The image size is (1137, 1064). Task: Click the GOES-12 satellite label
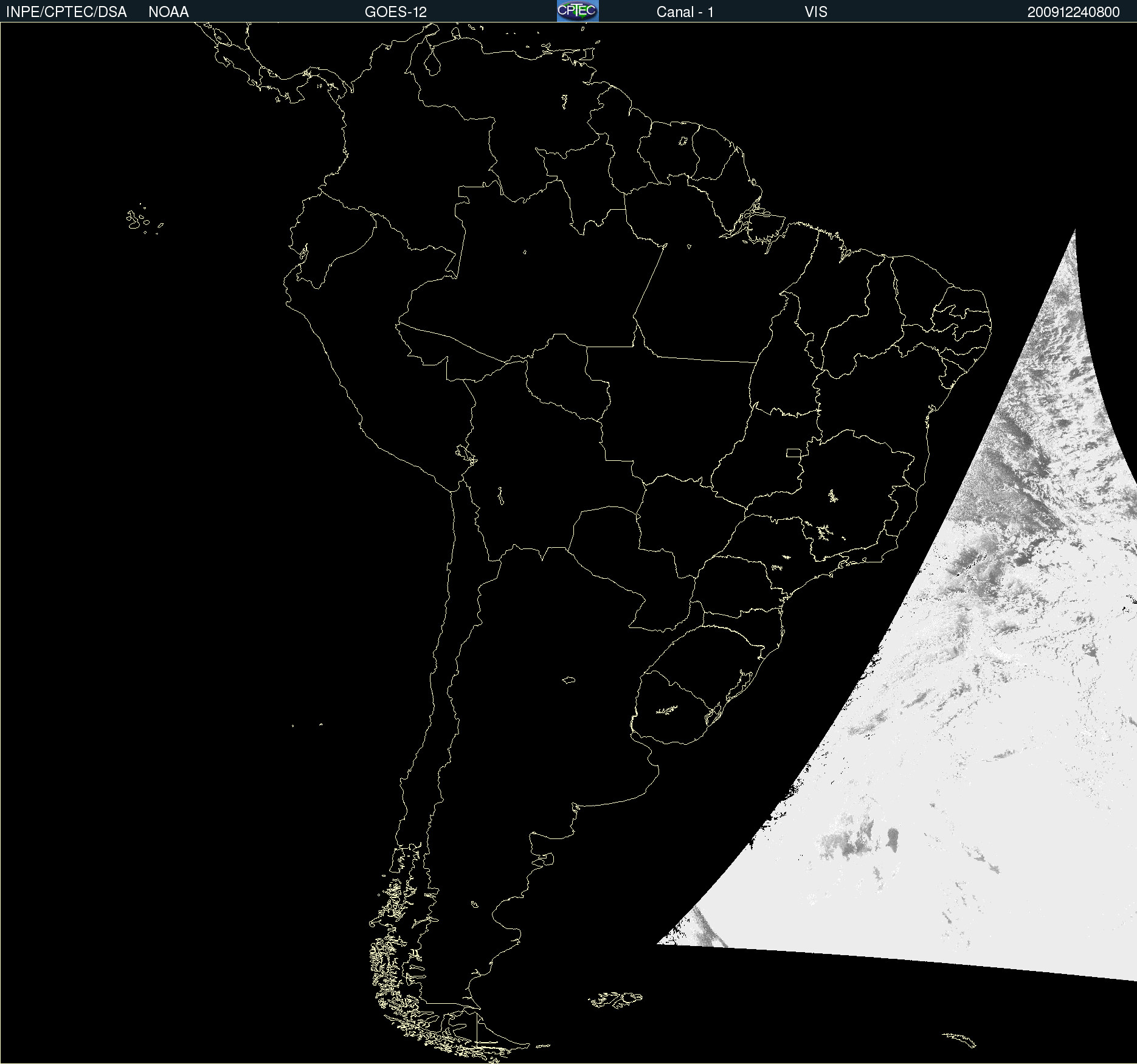(396, 12)
